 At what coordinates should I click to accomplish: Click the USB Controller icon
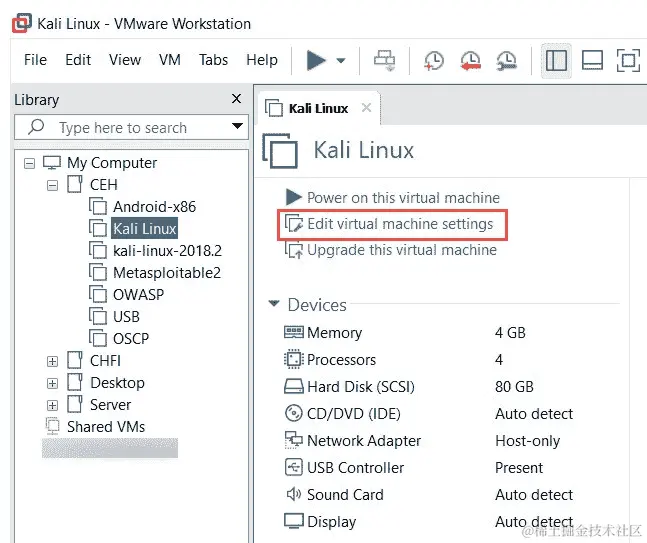pyautogui.click(x=294, y=467)
